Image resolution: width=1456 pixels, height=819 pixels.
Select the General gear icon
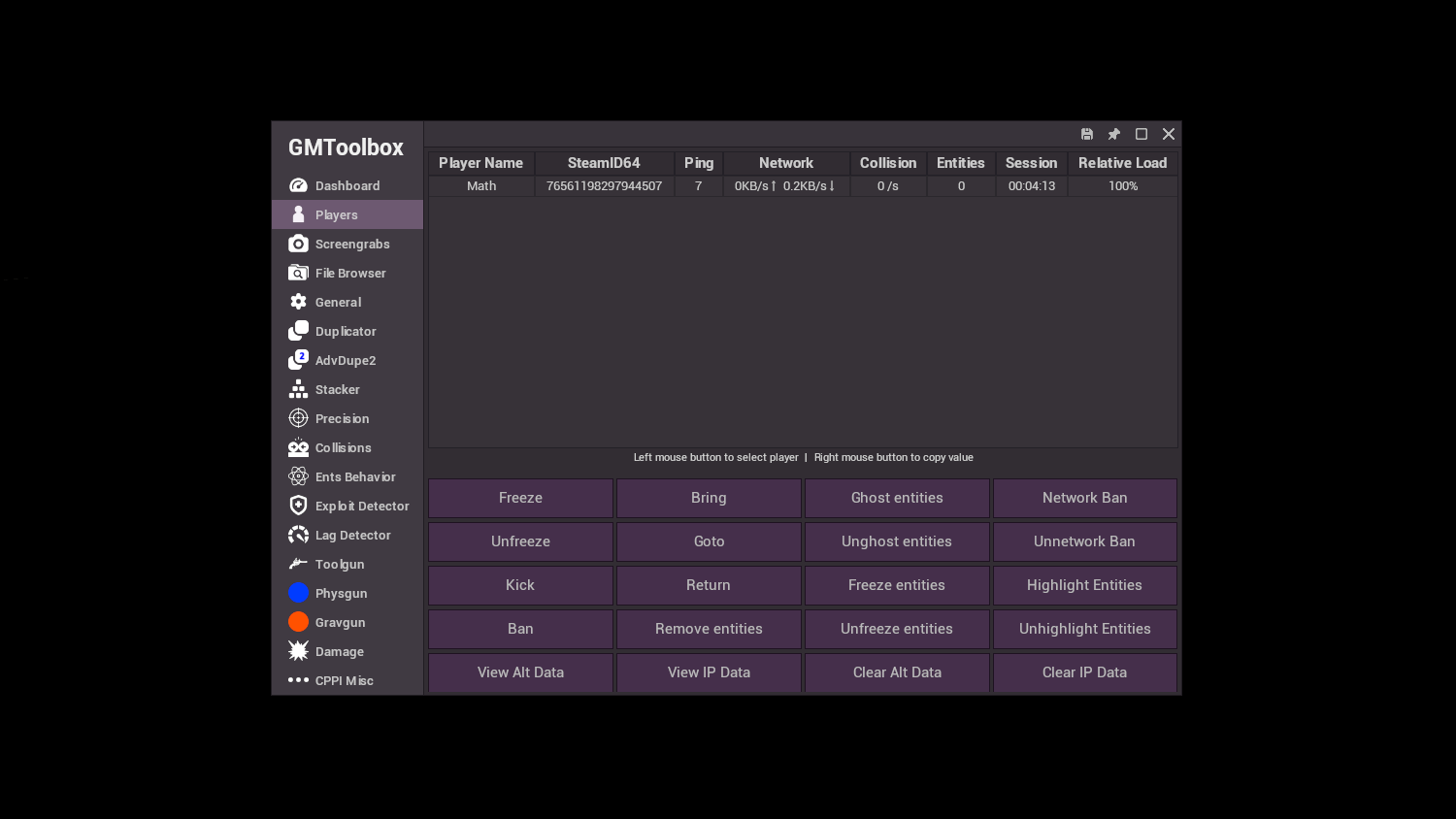click(298, 302)
